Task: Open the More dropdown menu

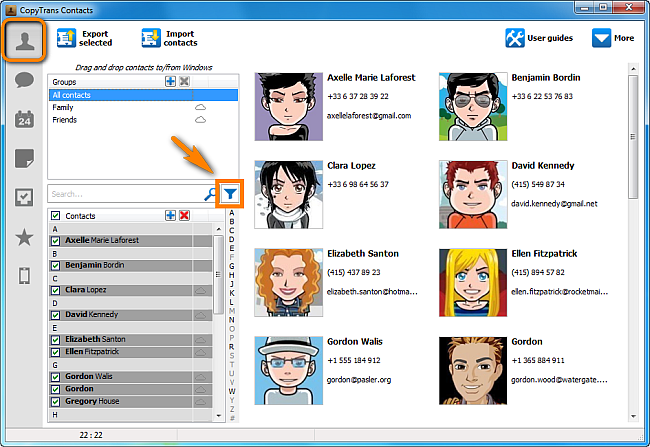Action: coord(614,38)
